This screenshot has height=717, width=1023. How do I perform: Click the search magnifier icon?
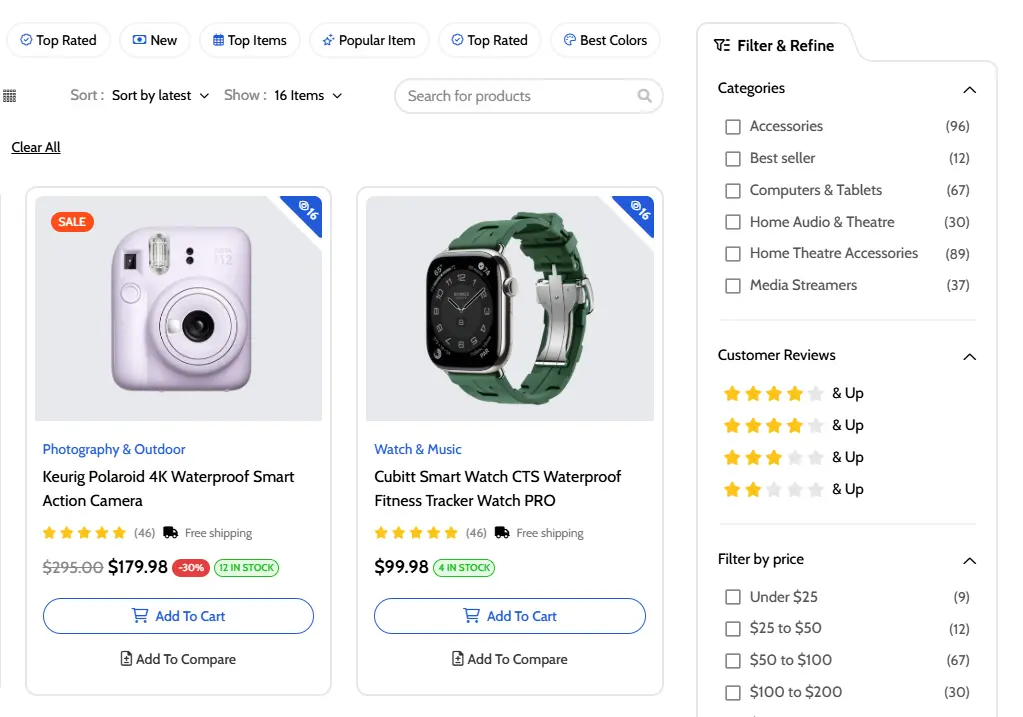pyautogui.click(x=644, y=96)
